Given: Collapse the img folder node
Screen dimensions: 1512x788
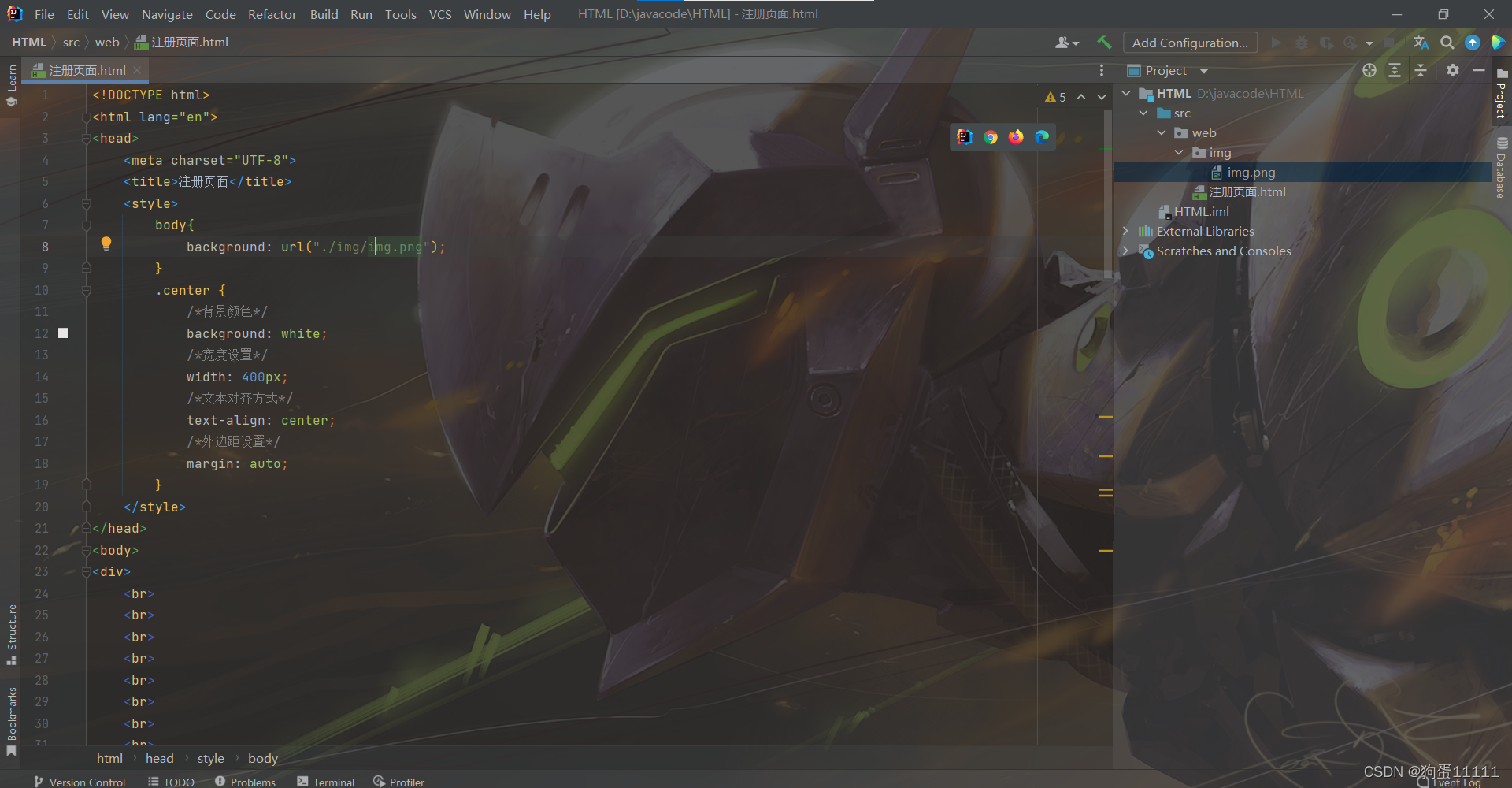Looking at the screenshot, I should [1179, 152].
